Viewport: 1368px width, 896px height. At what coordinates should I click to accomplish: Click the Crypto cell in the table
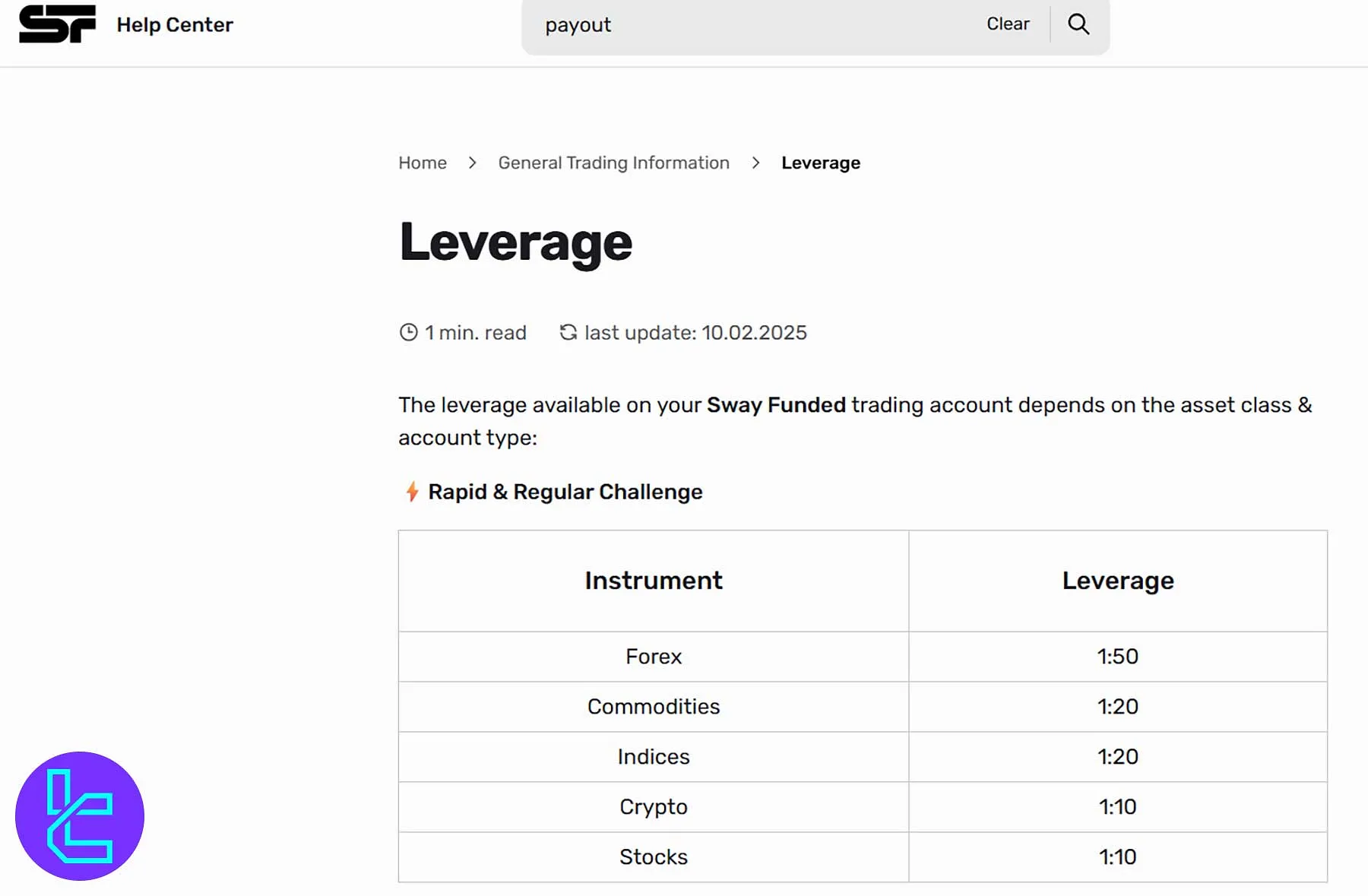(652, 807)
